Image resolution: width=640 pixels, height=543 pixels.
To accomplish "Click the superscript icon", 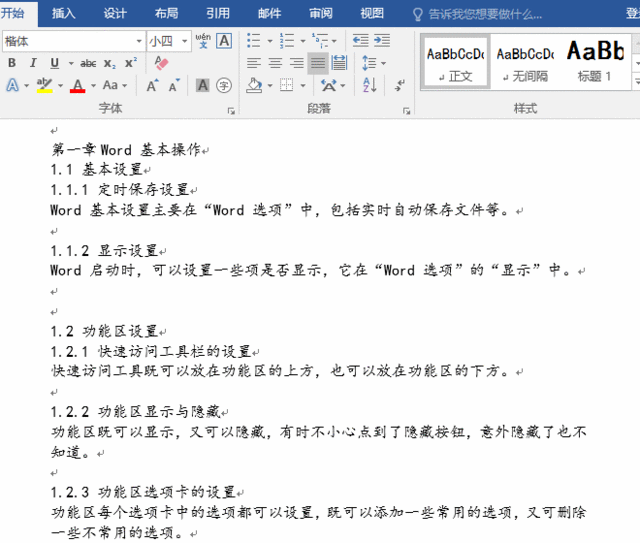I will [x=131, y=63].
